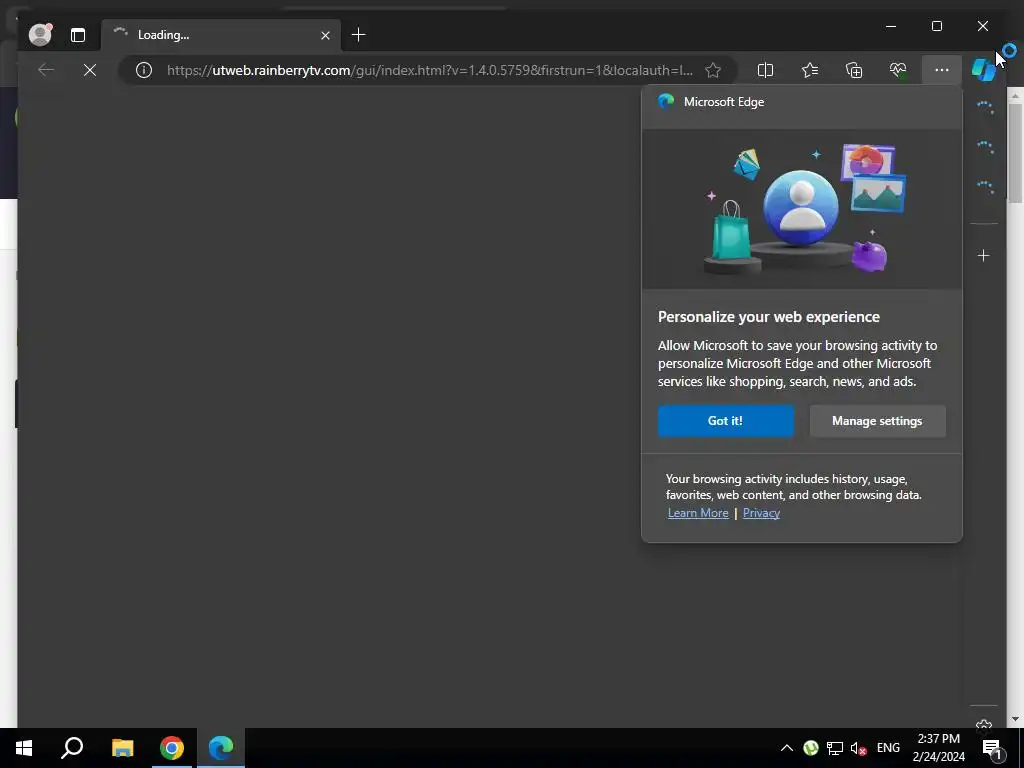Open Google Chrome from taskbar
Viewport: 1024px width, 768px height.
[x=172, y=748]
